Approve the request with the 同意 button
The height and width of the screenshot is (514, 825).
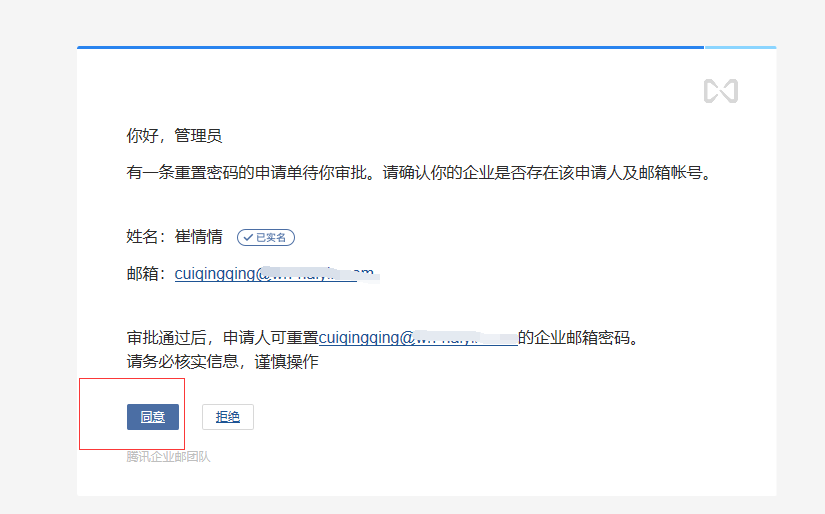(152, 417)
